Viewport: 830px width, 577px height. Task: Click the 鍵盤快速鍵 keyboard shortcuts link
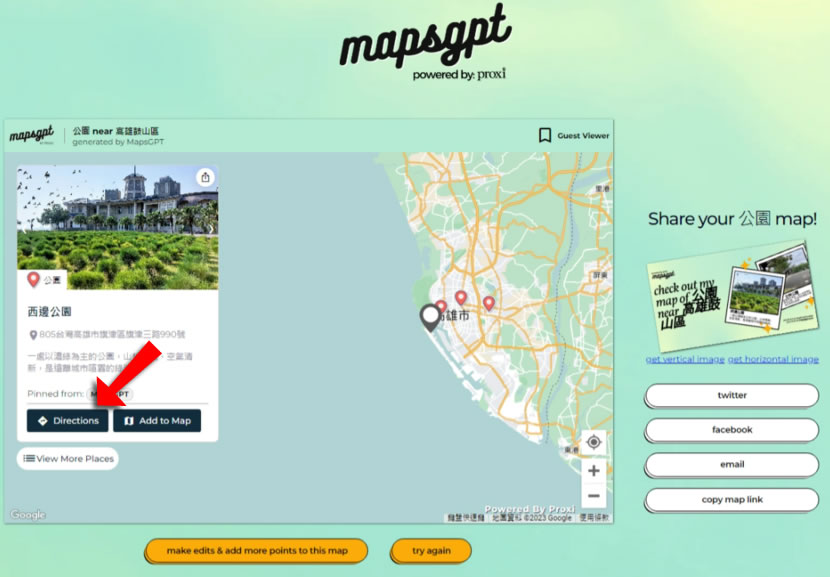click(466, 518)
